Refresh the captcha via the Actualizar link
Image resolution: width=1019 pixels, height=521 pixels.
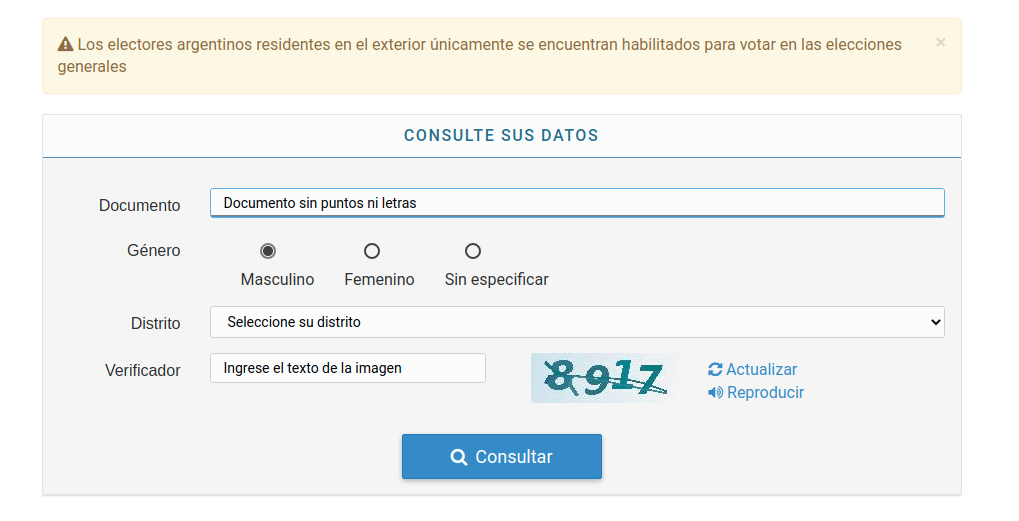tap(761, 370)
